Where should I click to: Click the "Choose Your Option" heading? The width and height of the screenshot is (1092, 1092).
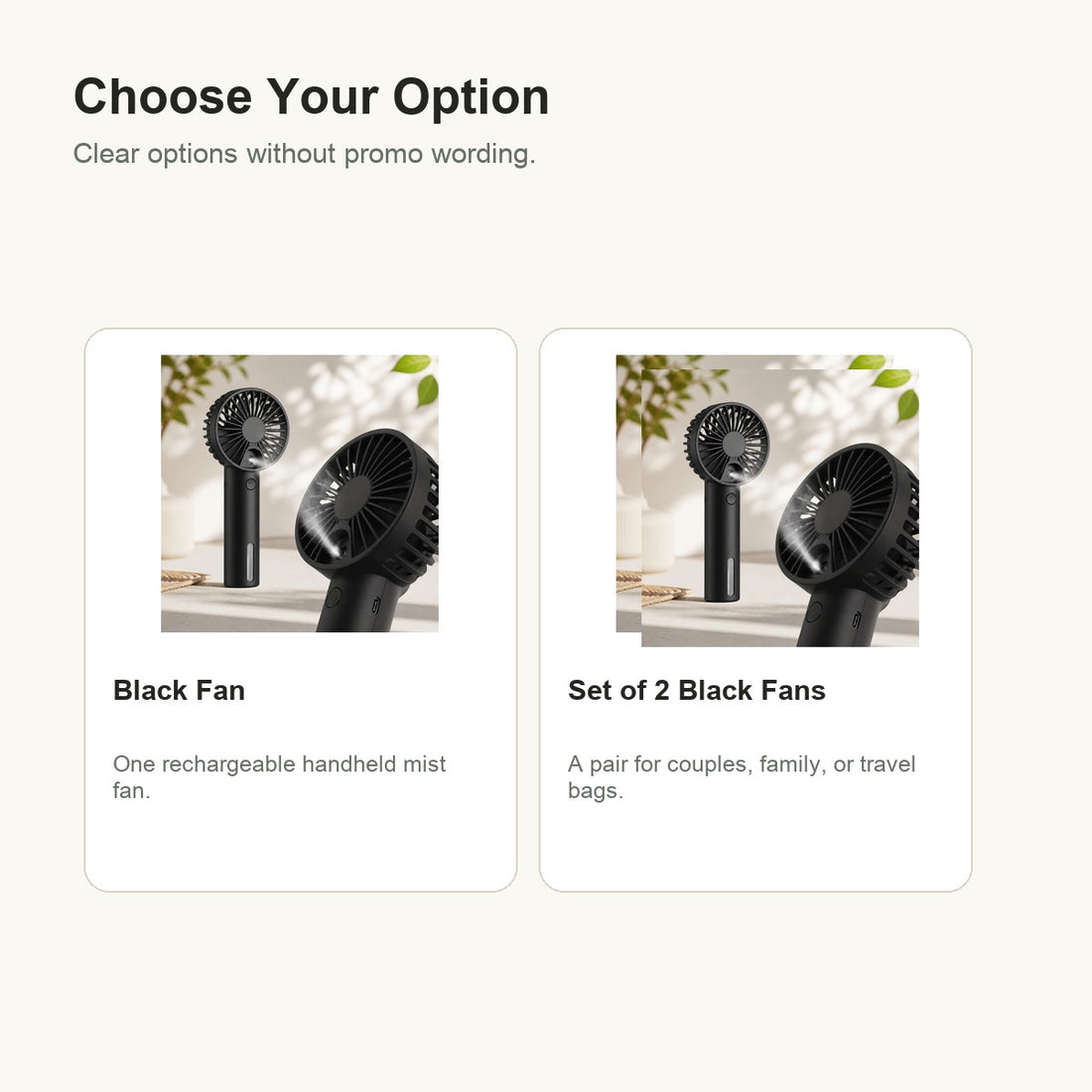tap(312, 96)
